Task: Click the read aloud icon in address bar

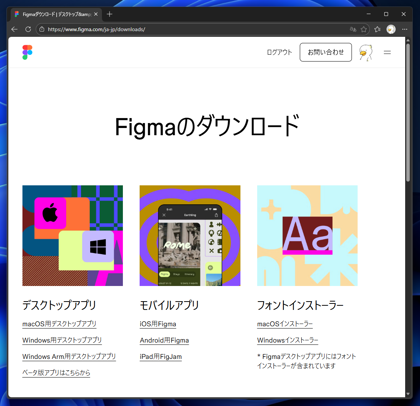Action: (353, 29)
